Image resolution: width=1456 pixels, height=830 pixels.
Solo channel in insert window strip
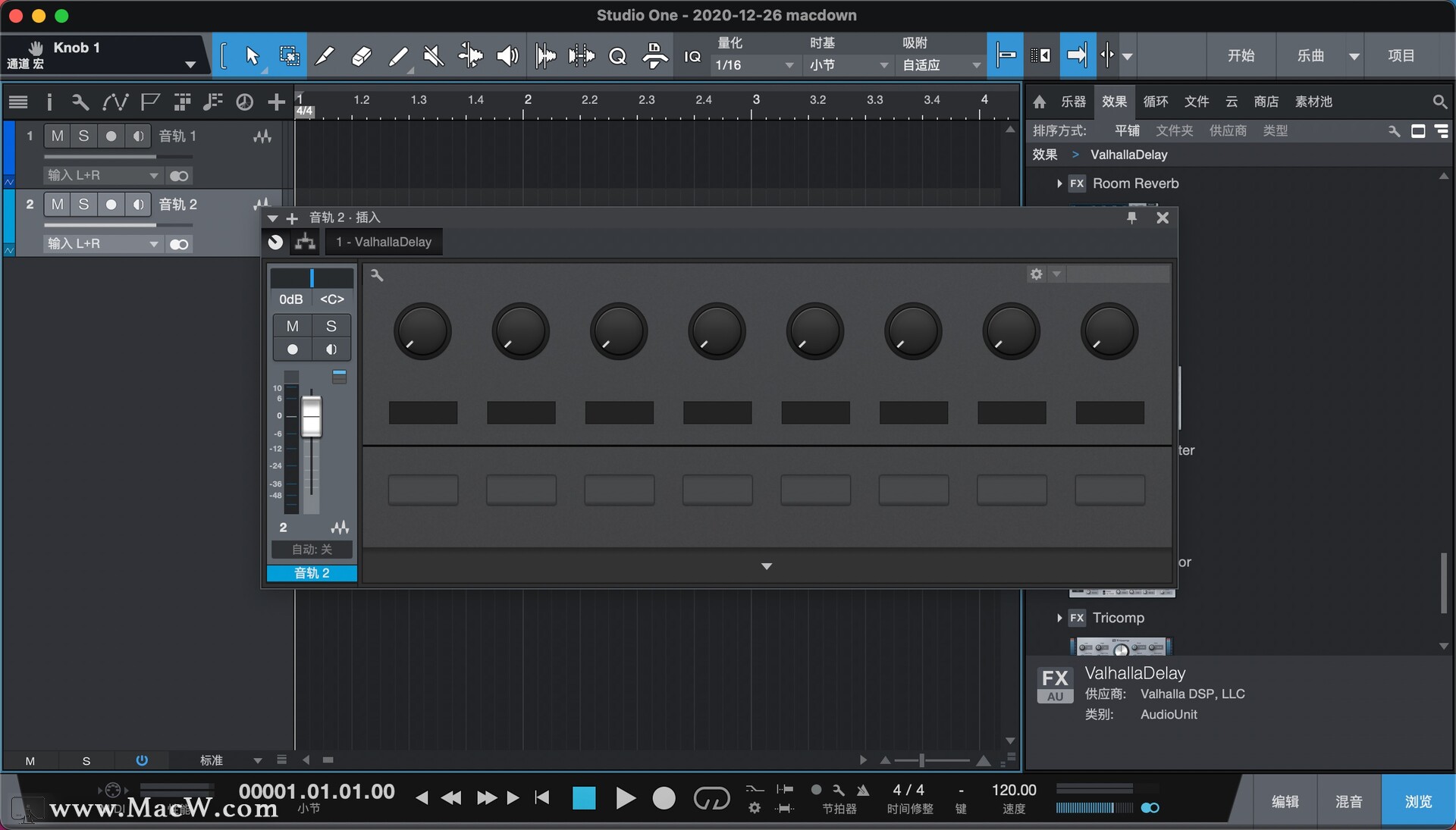tap(331, 326)
